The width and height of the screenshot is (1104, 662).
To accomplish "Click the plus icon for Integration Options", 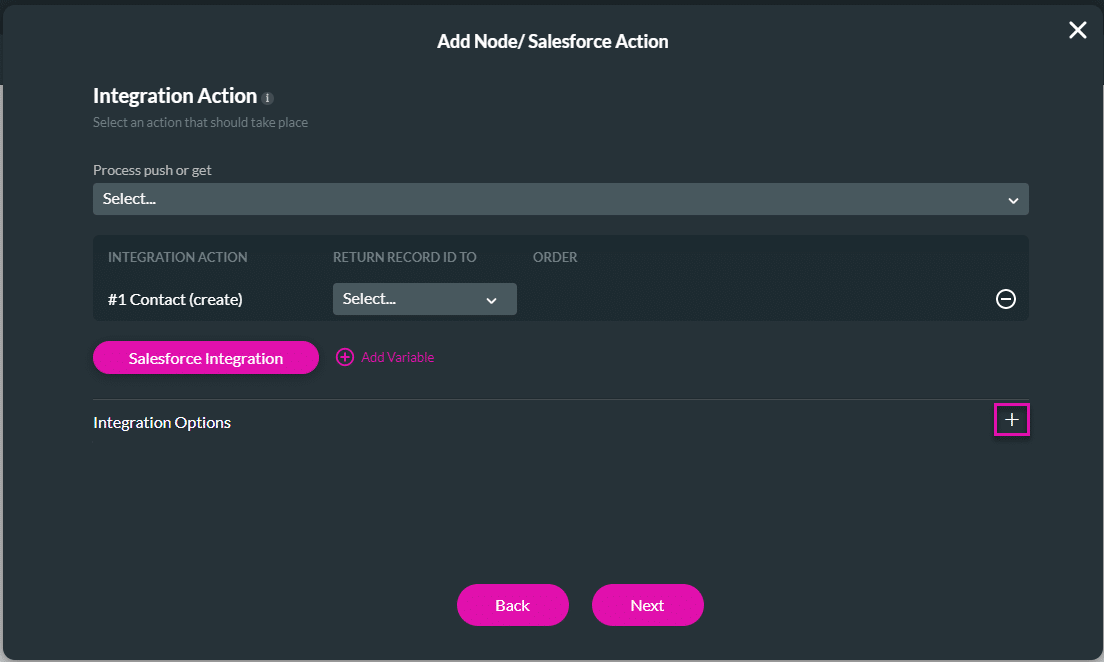I will coord(1011,420).
